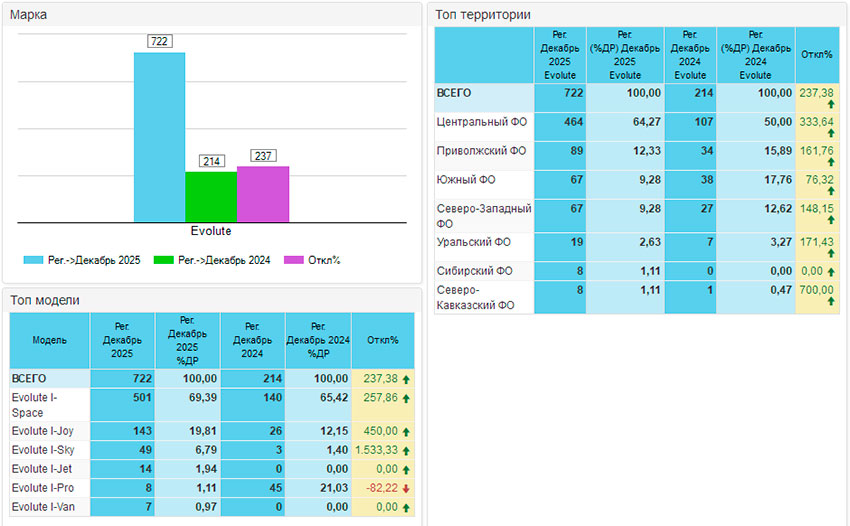Screen dimensions: 850x526
Task: Click the green arrow next to Evolute I-Sky 1.533,33
Action: coord(407,450)
